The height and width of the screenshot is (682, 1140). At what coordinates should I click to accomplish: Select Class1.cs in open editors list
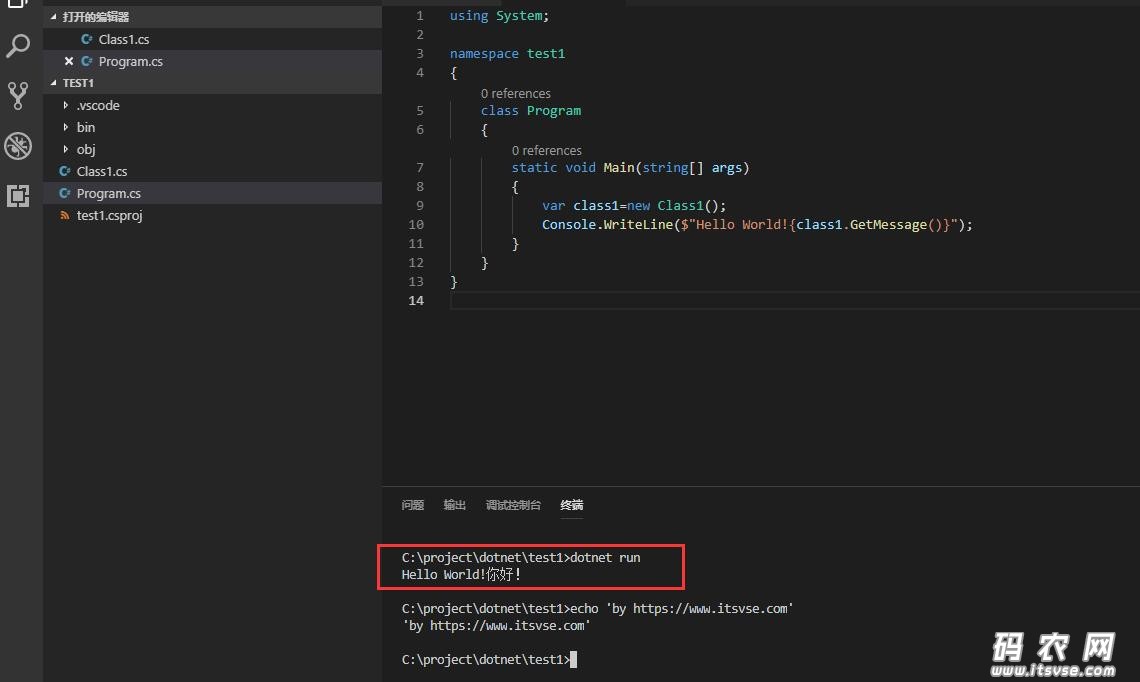[212, 39]
